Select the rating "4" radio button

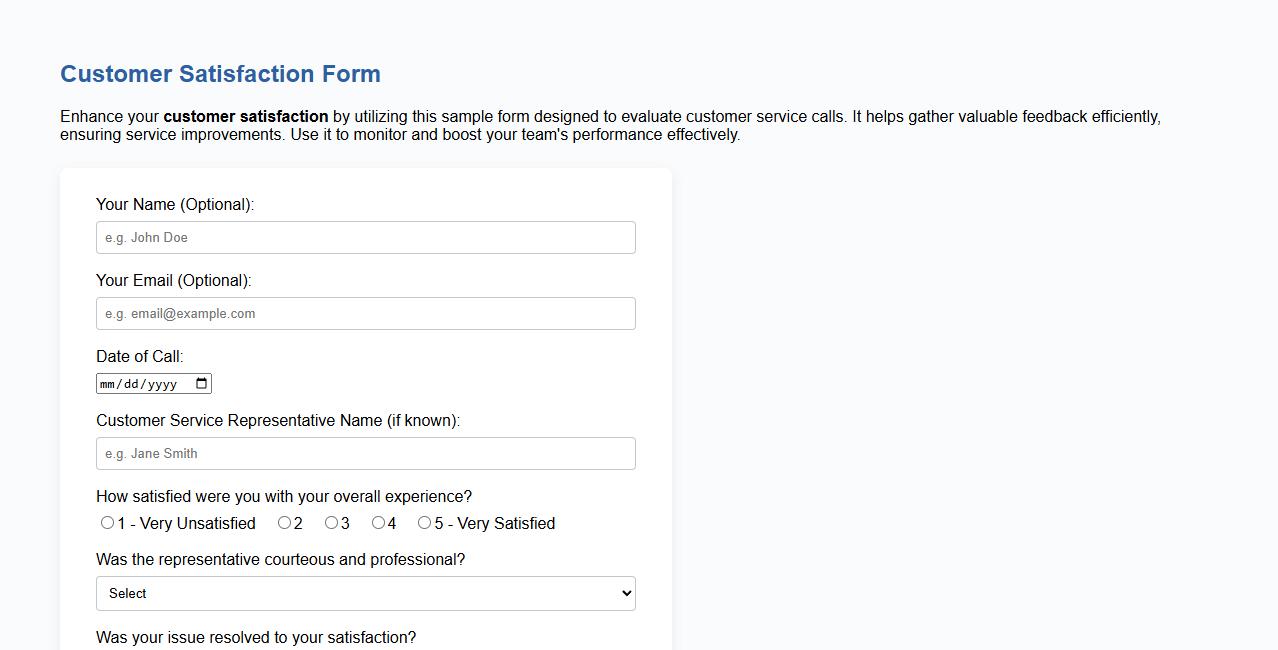[376, 522]
